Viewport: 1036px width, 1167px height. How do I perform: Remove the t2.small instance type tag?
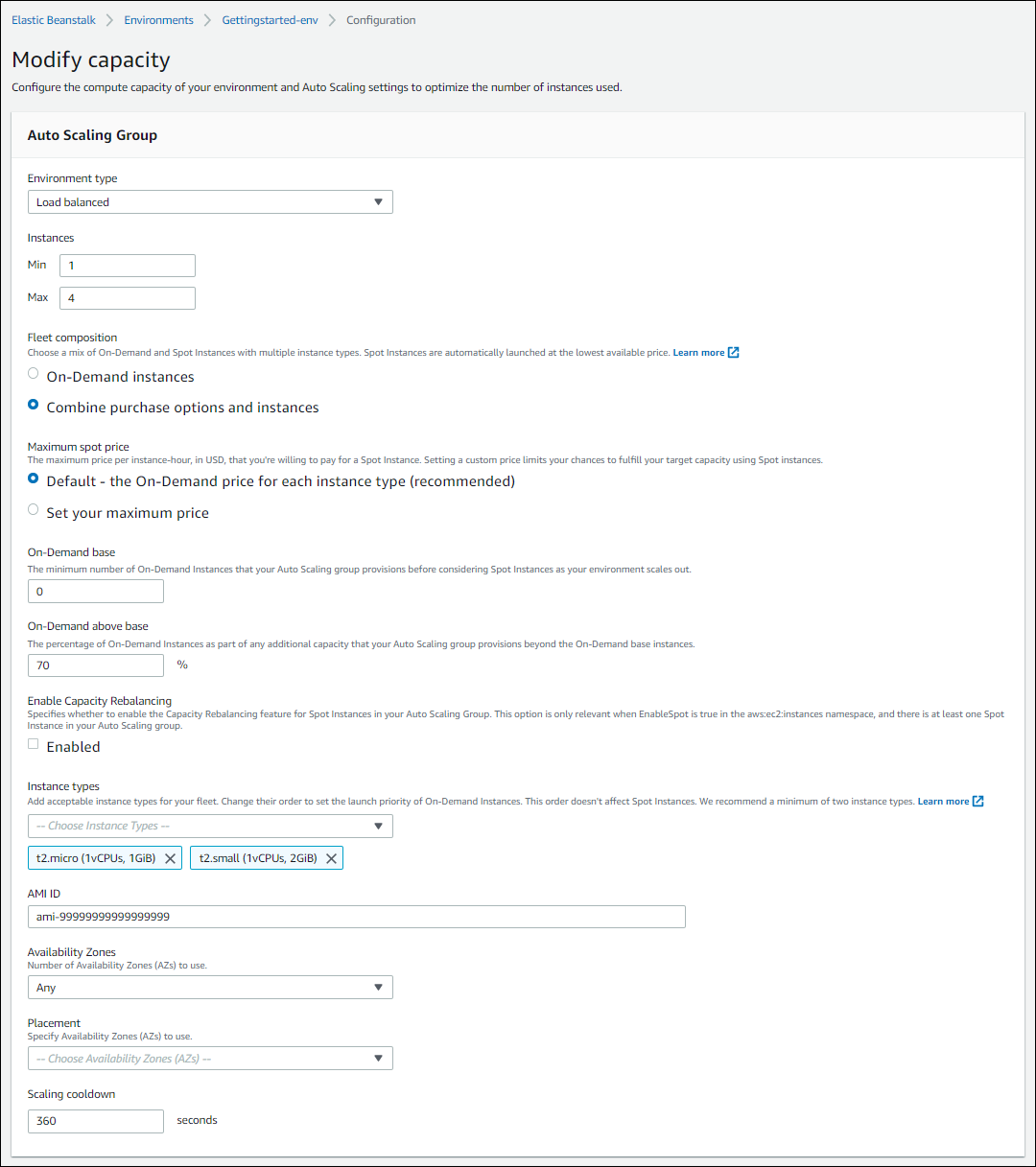pos(331,859)
